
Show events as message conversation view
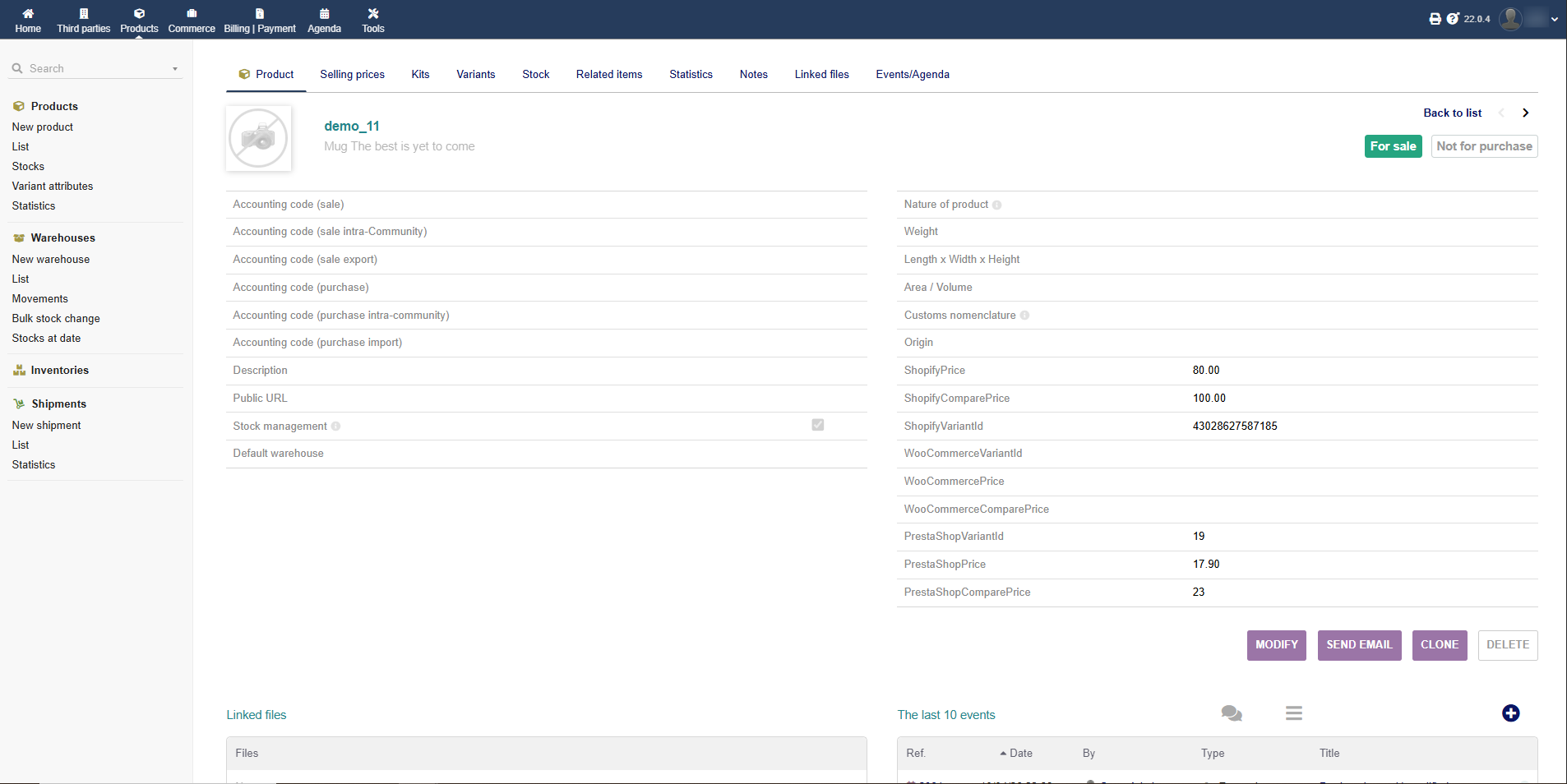click(1231, 713)
